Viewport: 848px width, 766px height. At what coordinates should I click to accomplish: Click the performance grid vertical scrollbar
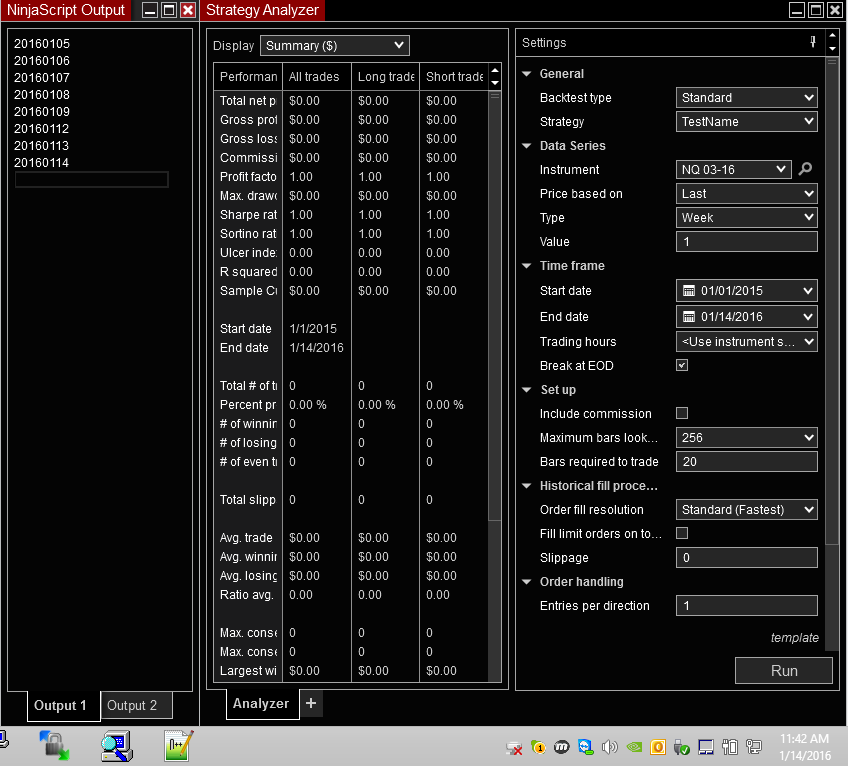point(494,306)
